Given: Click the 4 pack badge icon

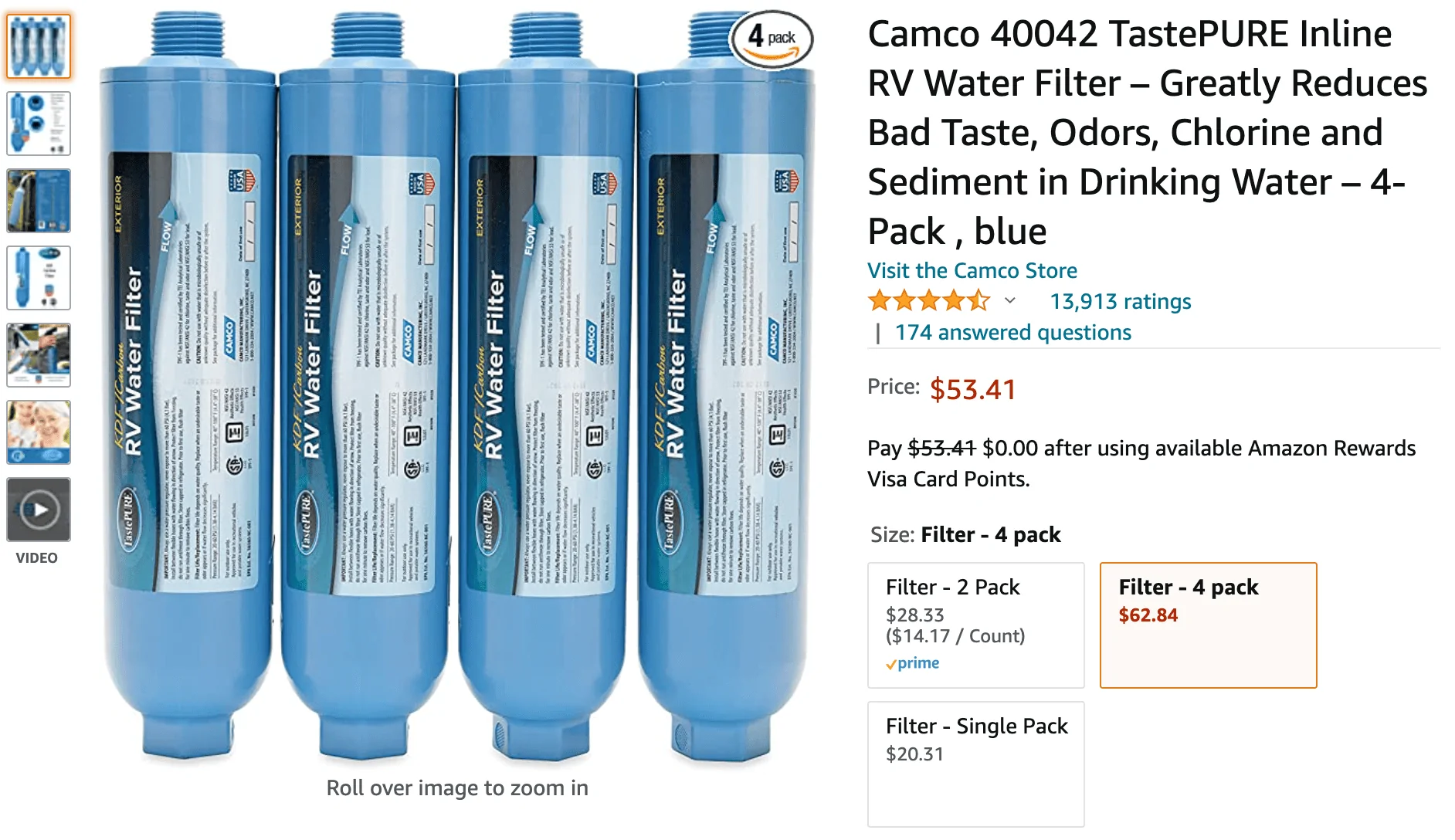Looking at the screenshot, I should pyautogui.click(x=772, y=39).
